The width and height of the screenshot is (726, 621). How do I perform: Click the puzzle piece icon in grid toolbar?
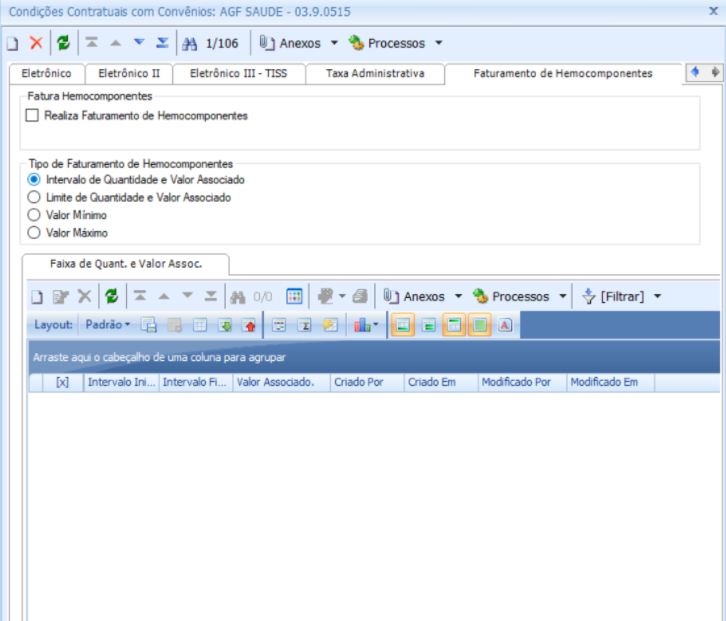[x=325, y=296]
